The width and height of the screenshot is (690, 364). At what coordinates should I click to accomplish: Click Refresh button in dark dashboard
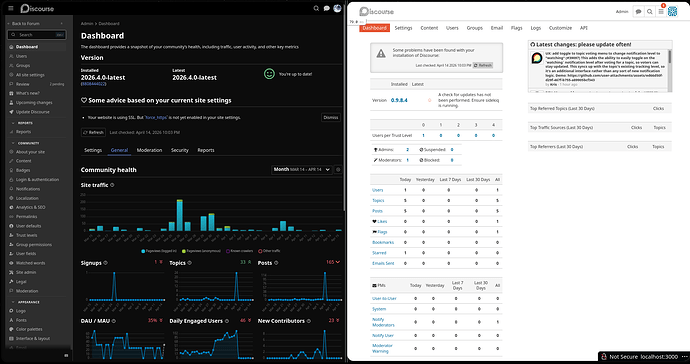pyautogui.click(x=93, y=132)
